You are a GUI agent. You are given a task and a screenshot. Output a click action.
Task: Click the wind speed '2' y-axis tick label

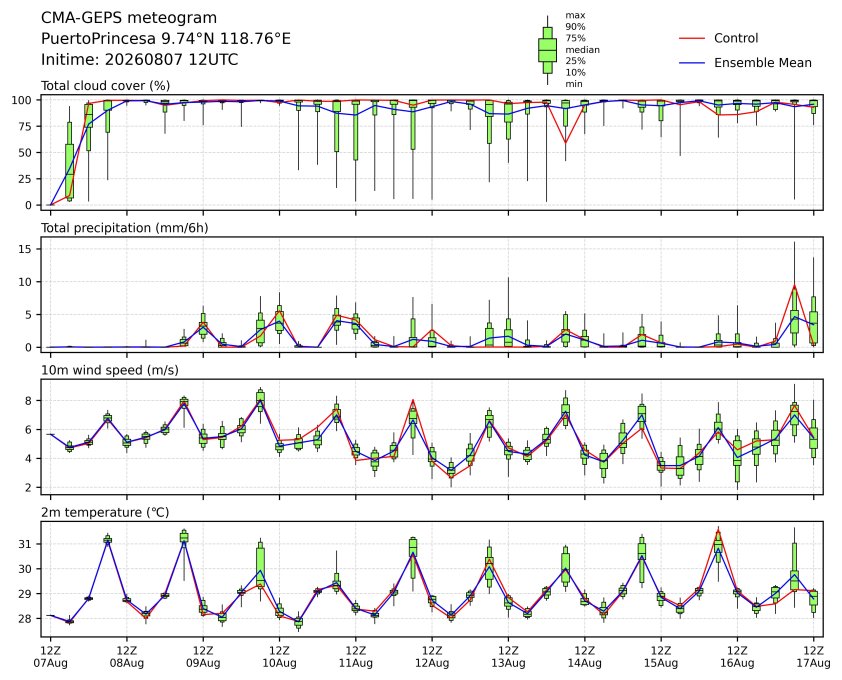[x=30, y=488]
